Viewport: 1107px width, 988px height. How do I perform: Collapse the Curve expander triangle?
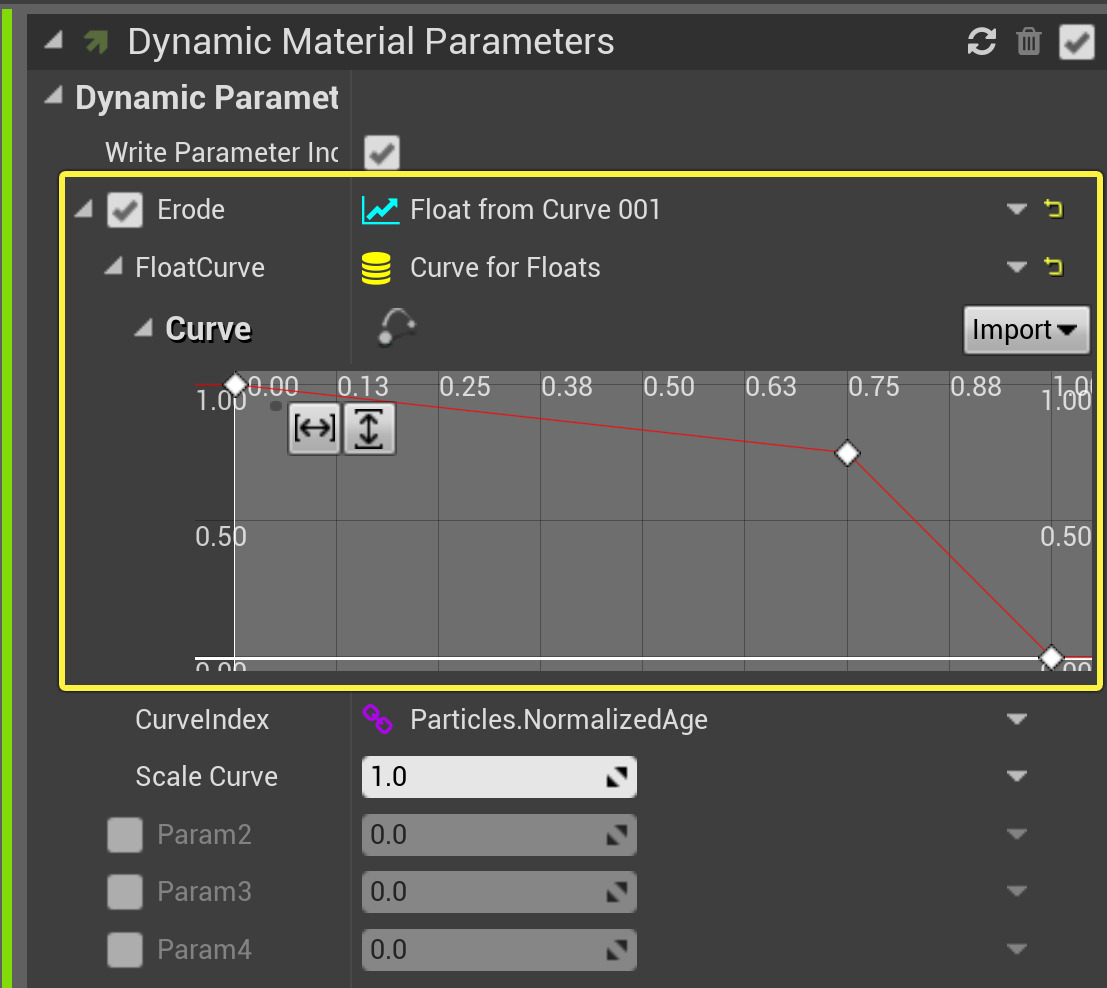145,328
